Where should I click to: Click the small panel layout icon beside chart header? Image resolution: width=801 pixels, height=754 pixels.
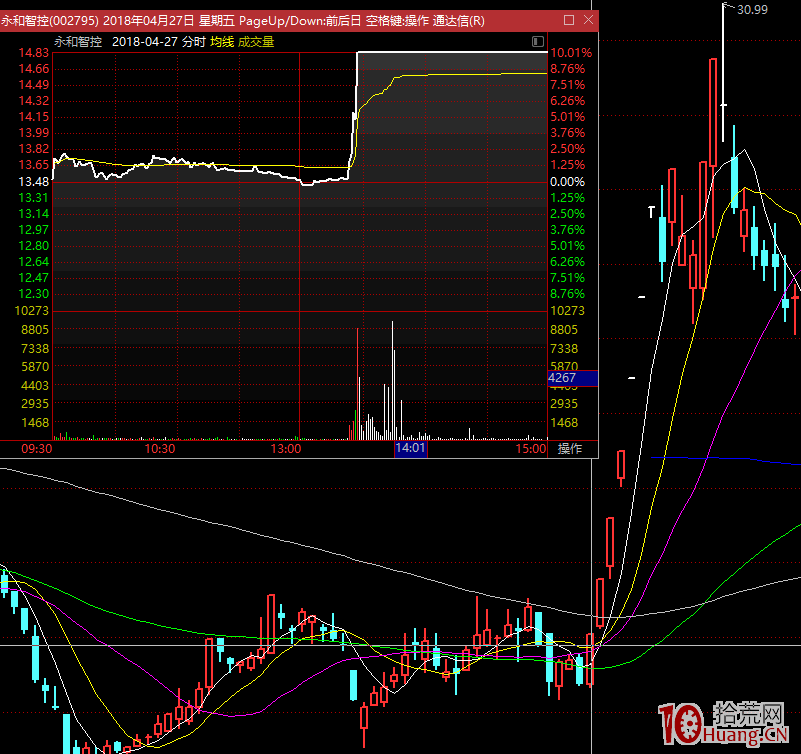539,41
